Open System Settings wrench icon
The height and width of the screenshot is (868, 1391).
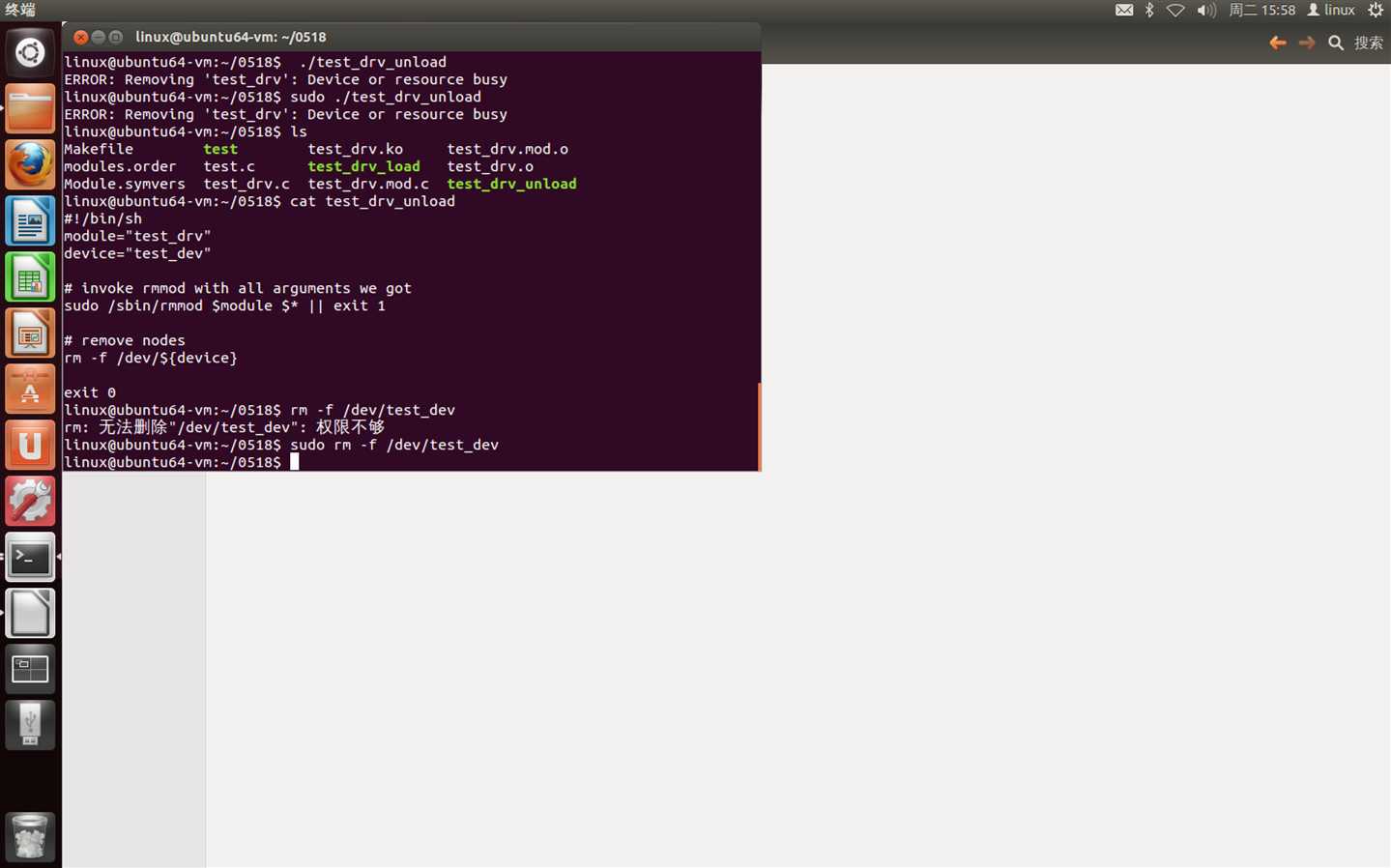pyautogui.click(x=30, y=501)
